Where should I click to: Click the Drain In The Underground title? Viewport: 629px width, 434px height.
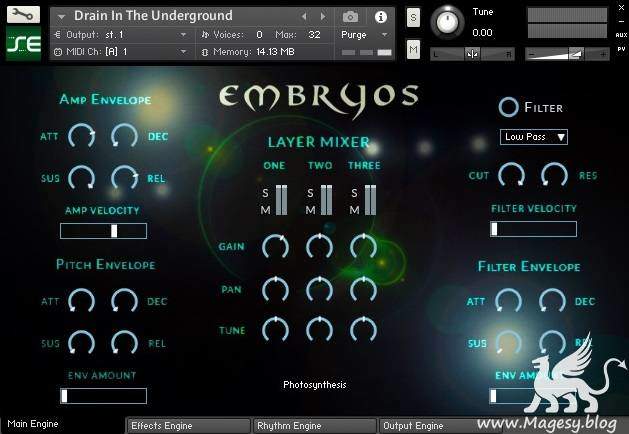click(153, 16)
